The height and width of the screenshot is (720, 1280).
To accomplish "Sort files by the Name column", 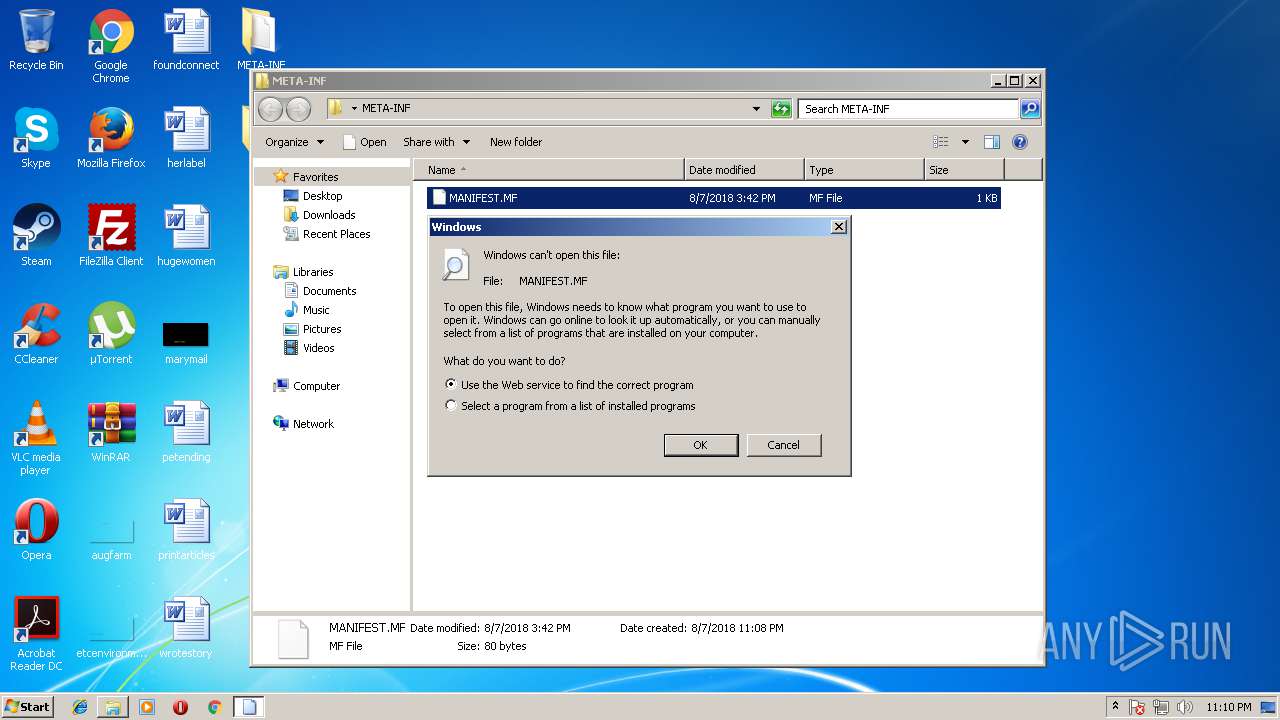I will point(549,170).
